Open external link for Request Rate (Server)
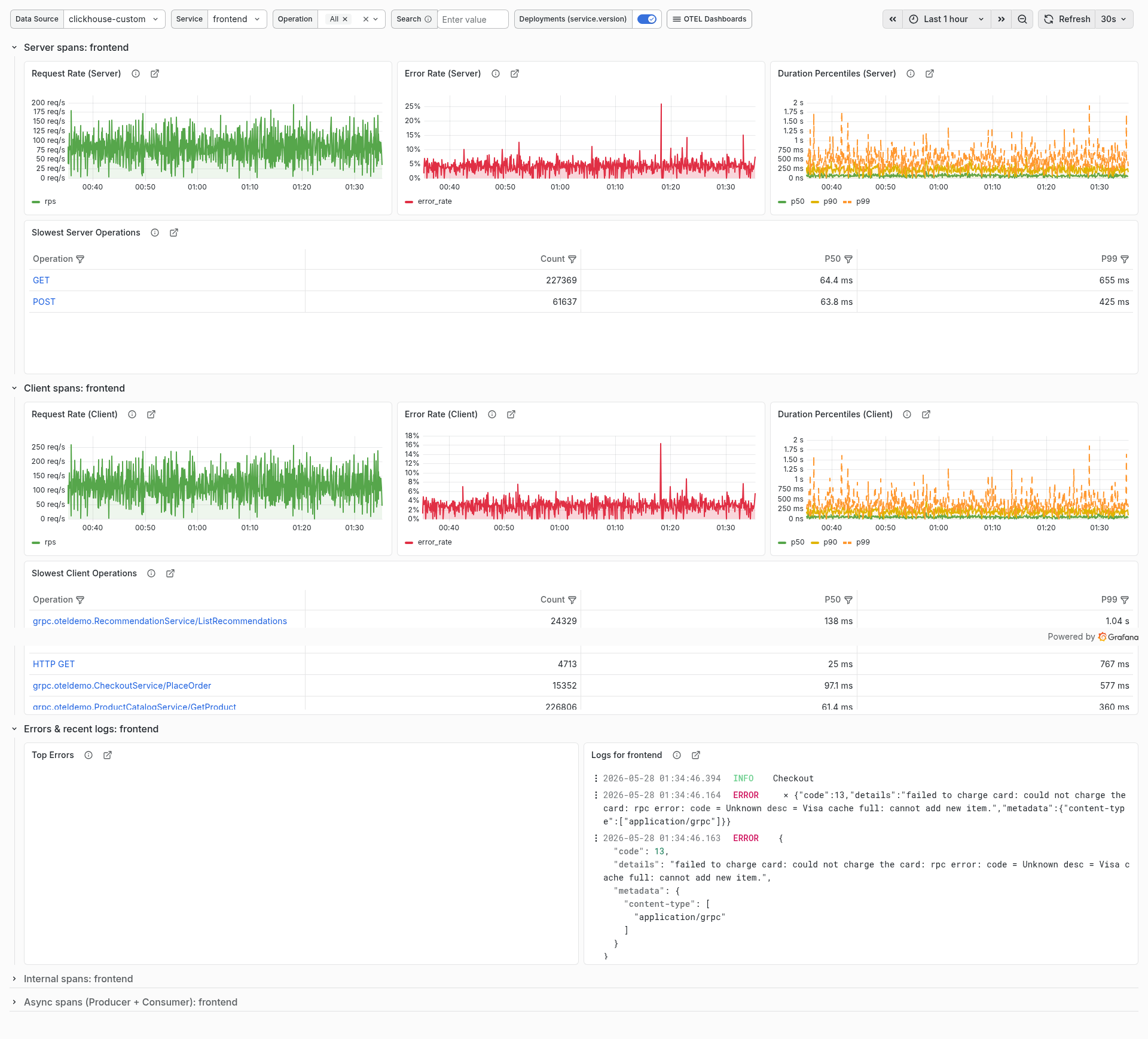The image size is (1148, 1039). click(x=155, y=74)
